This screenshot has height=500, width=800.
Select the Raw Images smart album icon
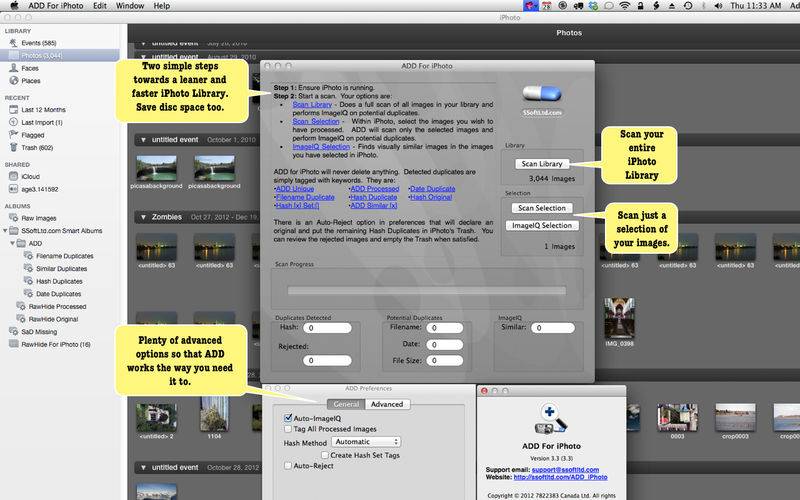[14, 218]
